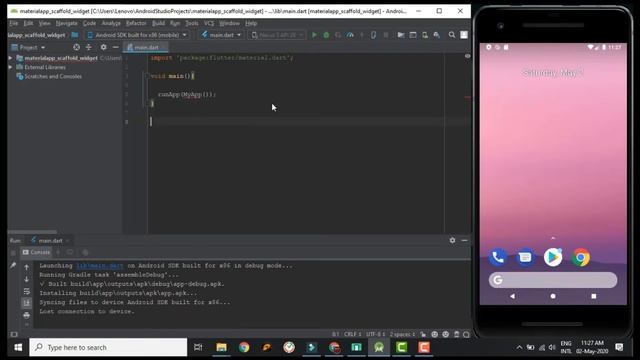The height and width of the screenshot is (360, 640).
Task: Open the Android SDK device selector dropdown
Action: tap(137, 35)
